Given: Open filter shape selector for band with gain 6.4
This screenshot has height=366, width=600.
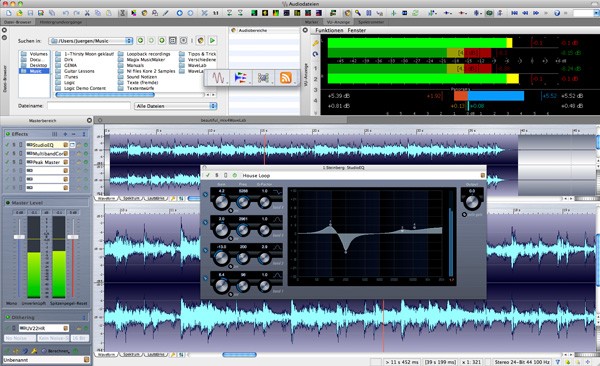Looking at the screenshot, I should click(277, 275).
